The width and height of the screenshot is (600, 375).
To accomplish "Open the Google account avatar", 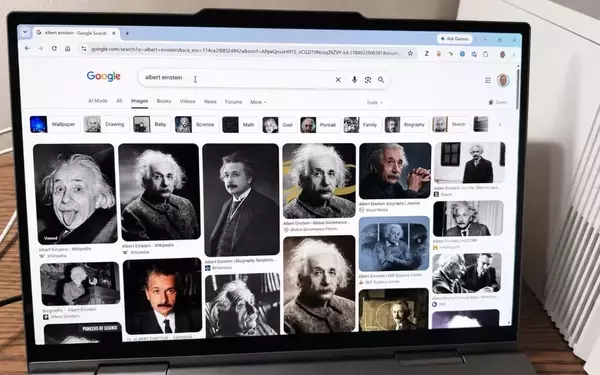I will pyautogui.click(x=503, y=80).
